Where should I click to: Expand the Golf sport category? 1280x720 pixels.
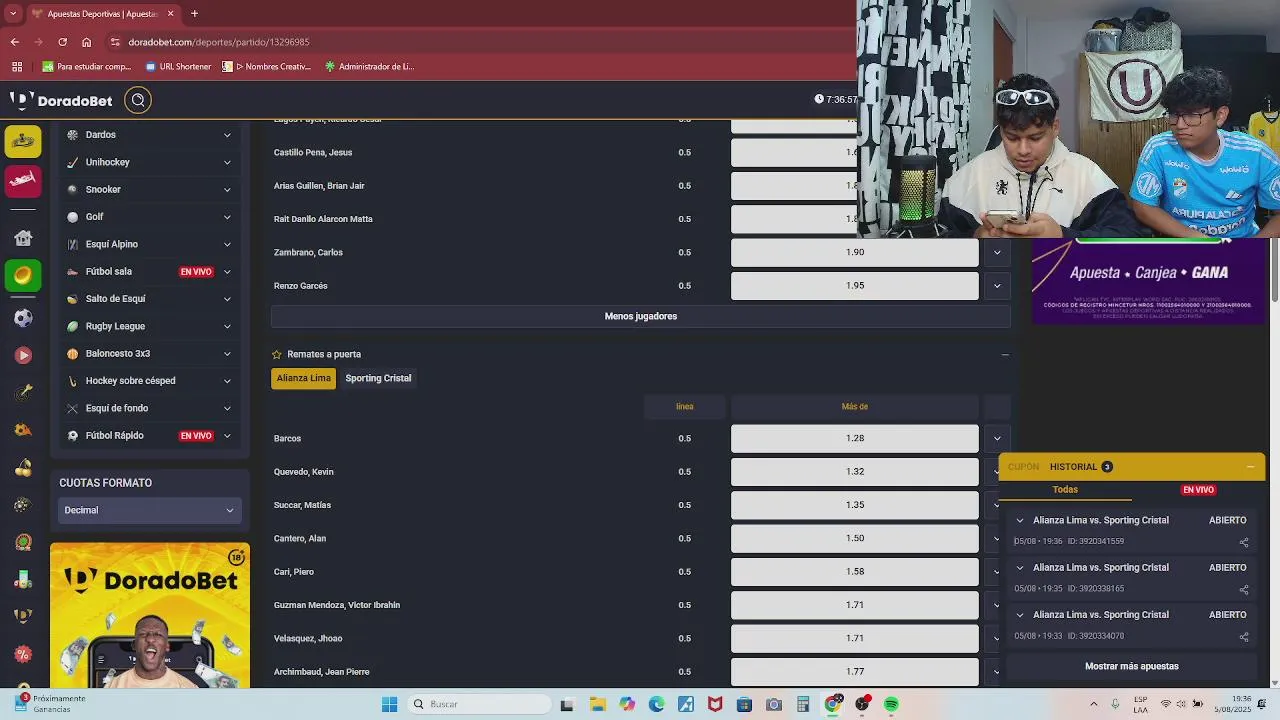[x=227, y=217]
